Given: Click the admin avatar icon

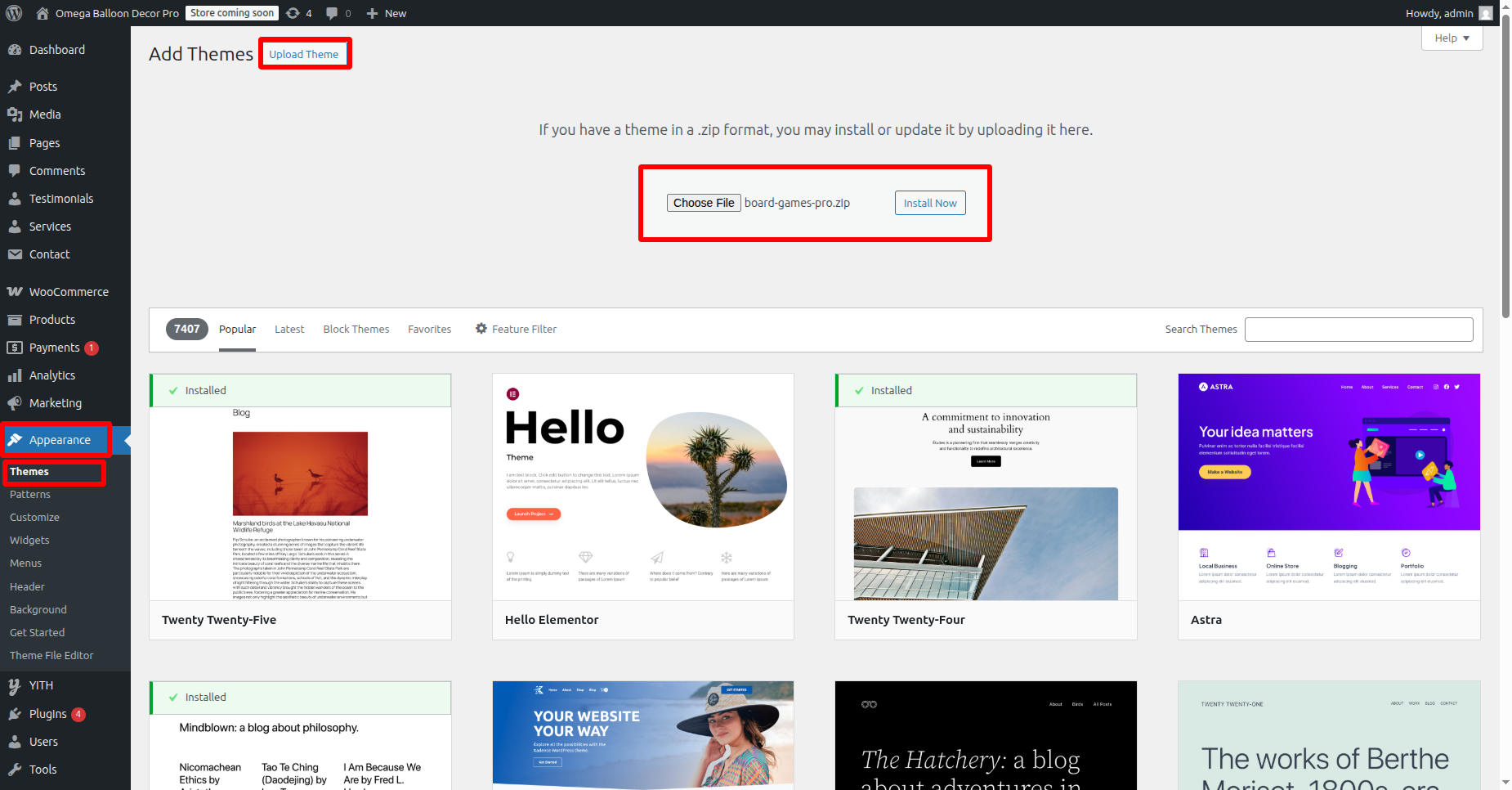Looking at the screenshot, I should point(1486,13).
